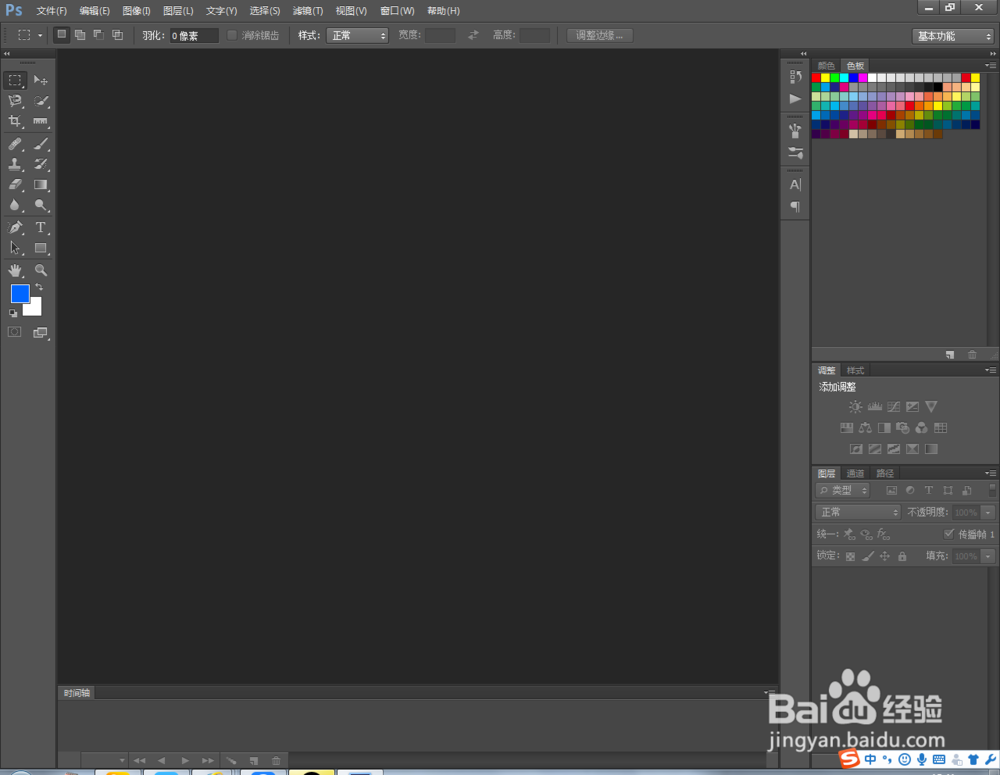
Task: Click the white background color swatch
Action: (34, 309)
